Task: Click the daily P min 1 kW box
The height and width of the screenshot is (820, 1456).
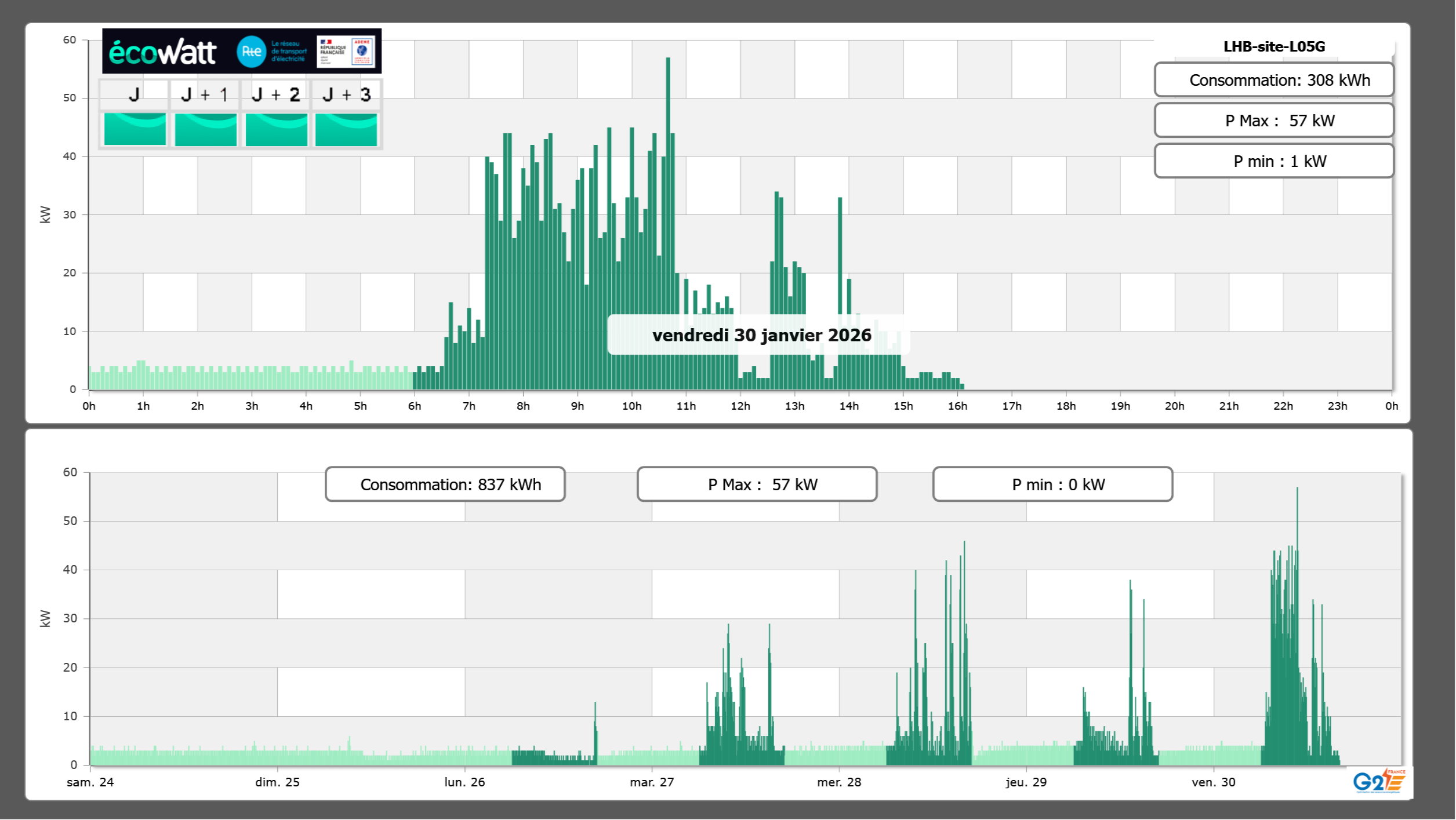Action: [1273, 161]
